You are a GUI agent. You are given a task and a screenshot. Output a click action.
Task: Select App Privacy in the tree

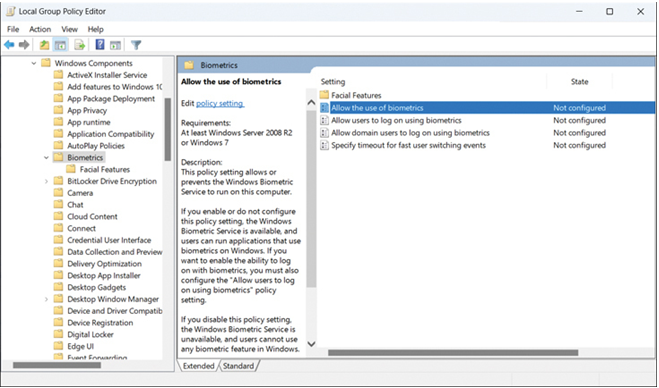tap(87, 110)
